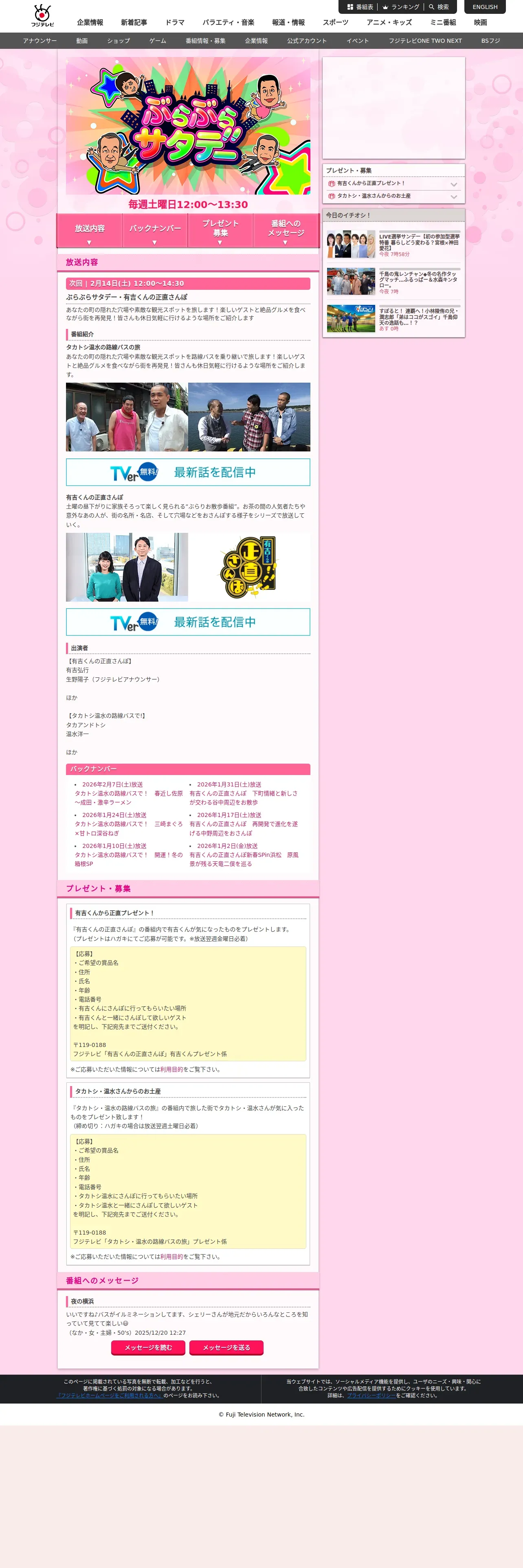Click the メッセージを送る button
The width and height of the screenshot is (523, 1568).
tap(226, 1348)
